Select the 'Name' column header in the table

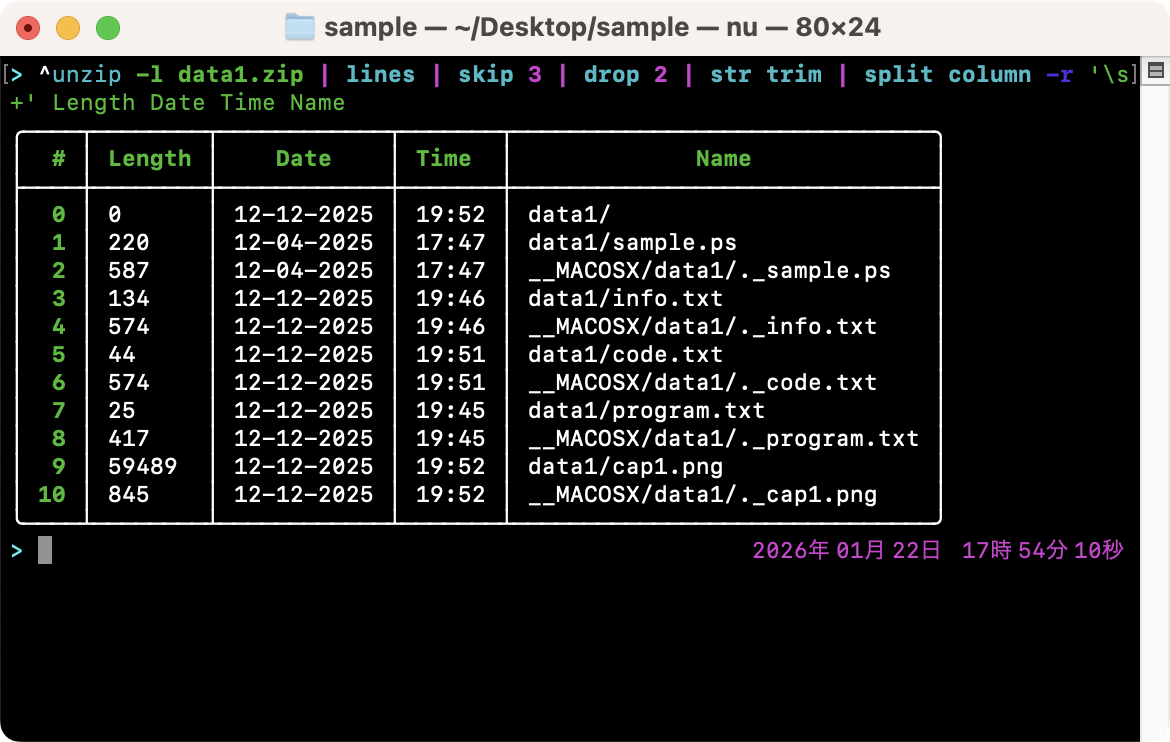pyautogui.click(x=722, y=158)
